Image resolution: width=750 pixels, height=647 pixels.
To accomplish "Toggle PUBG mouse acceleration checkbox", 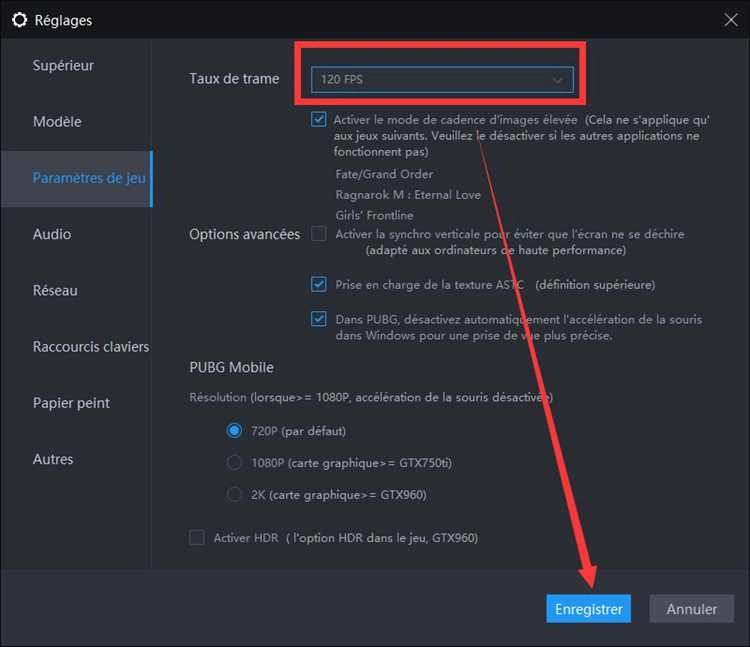I will pos(319,318).
